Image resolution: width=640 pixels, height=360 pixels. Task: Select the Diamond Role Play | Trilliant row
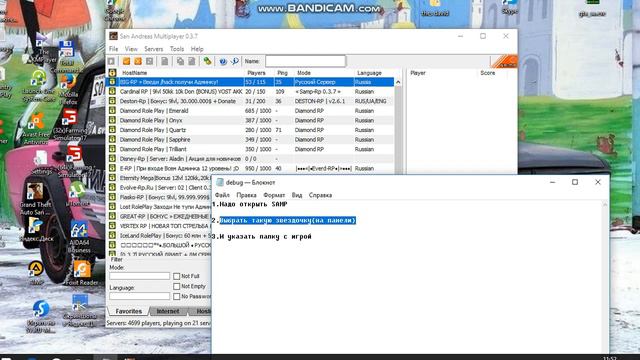click(250, 149)
